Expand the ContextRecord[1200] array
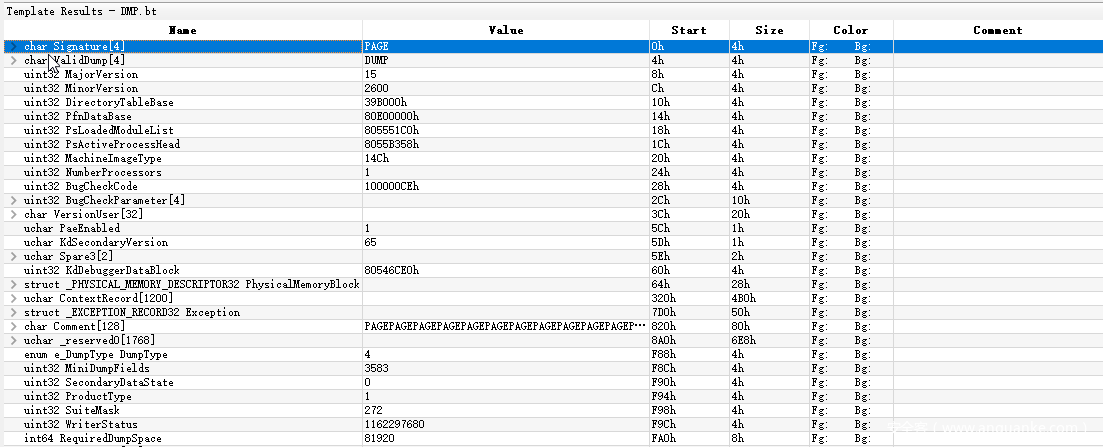Viewport: 1103px width, 447px height. click(13, 299)
